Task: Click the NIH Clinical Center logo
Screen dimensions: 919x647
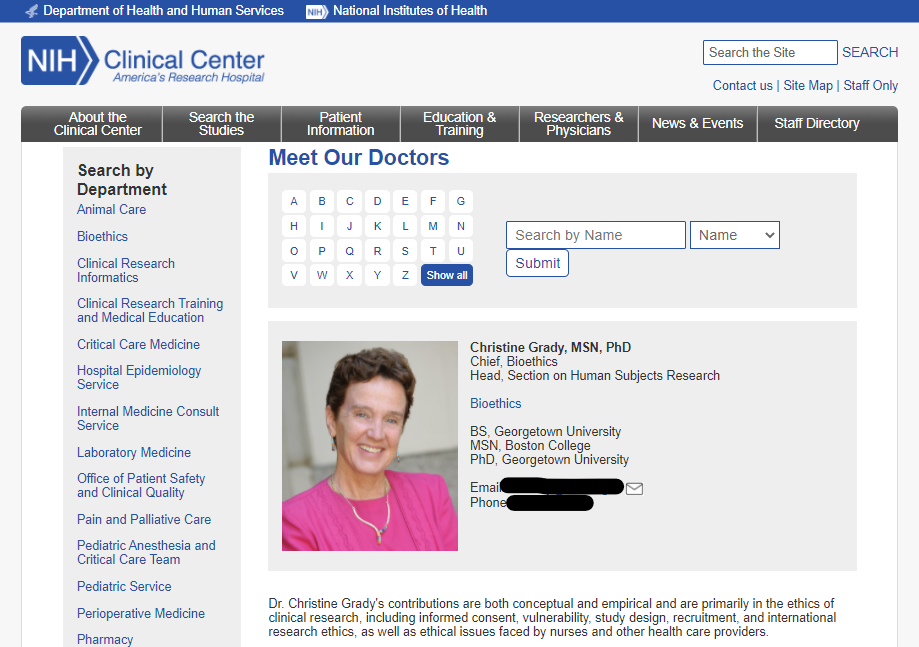Action: point(143,60)
